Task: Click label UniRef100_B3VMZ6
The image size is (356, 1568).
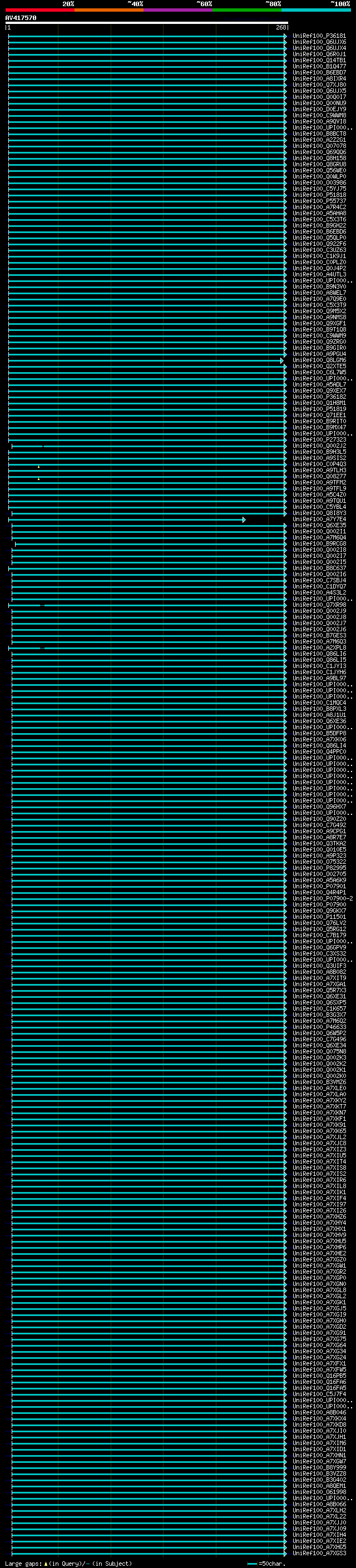Action: click(x=319, y=1082)
